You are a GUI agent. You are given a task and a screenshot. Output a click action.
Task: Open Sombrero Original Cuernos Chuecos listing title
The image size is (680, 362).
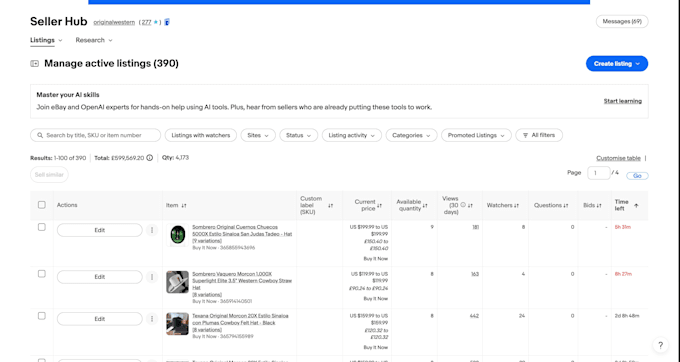point(242,231)
